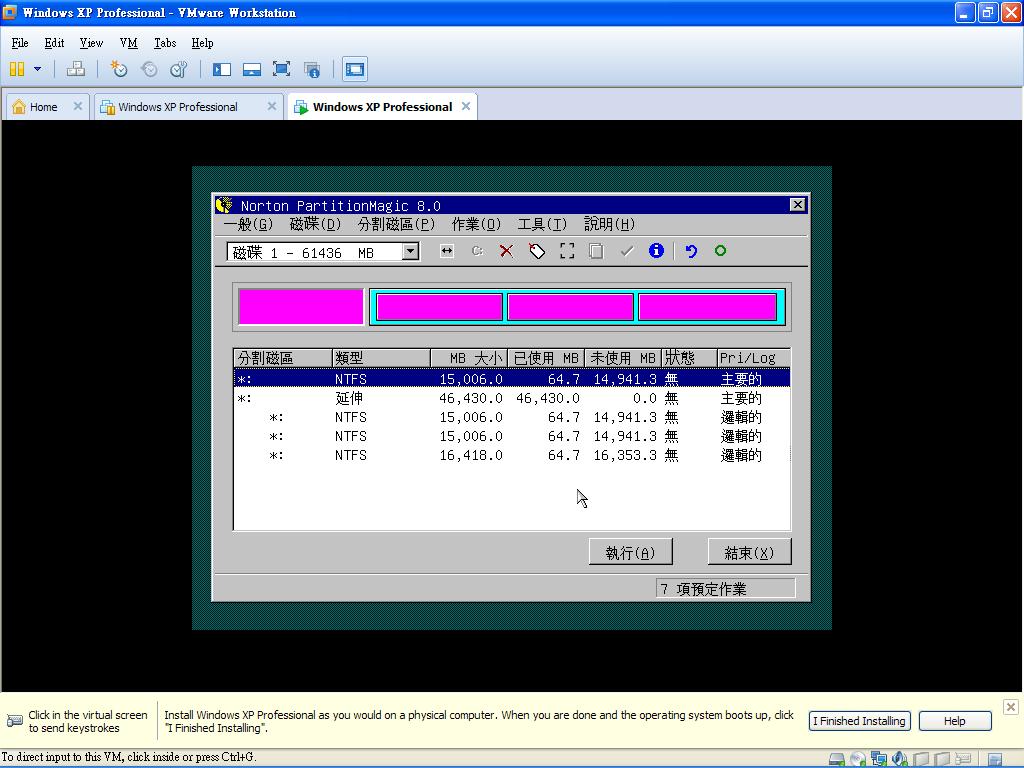Viewport: 1024px width, 768px height.
Task: Enter full screen mode via toolbar icon
Action: (281, 69)
